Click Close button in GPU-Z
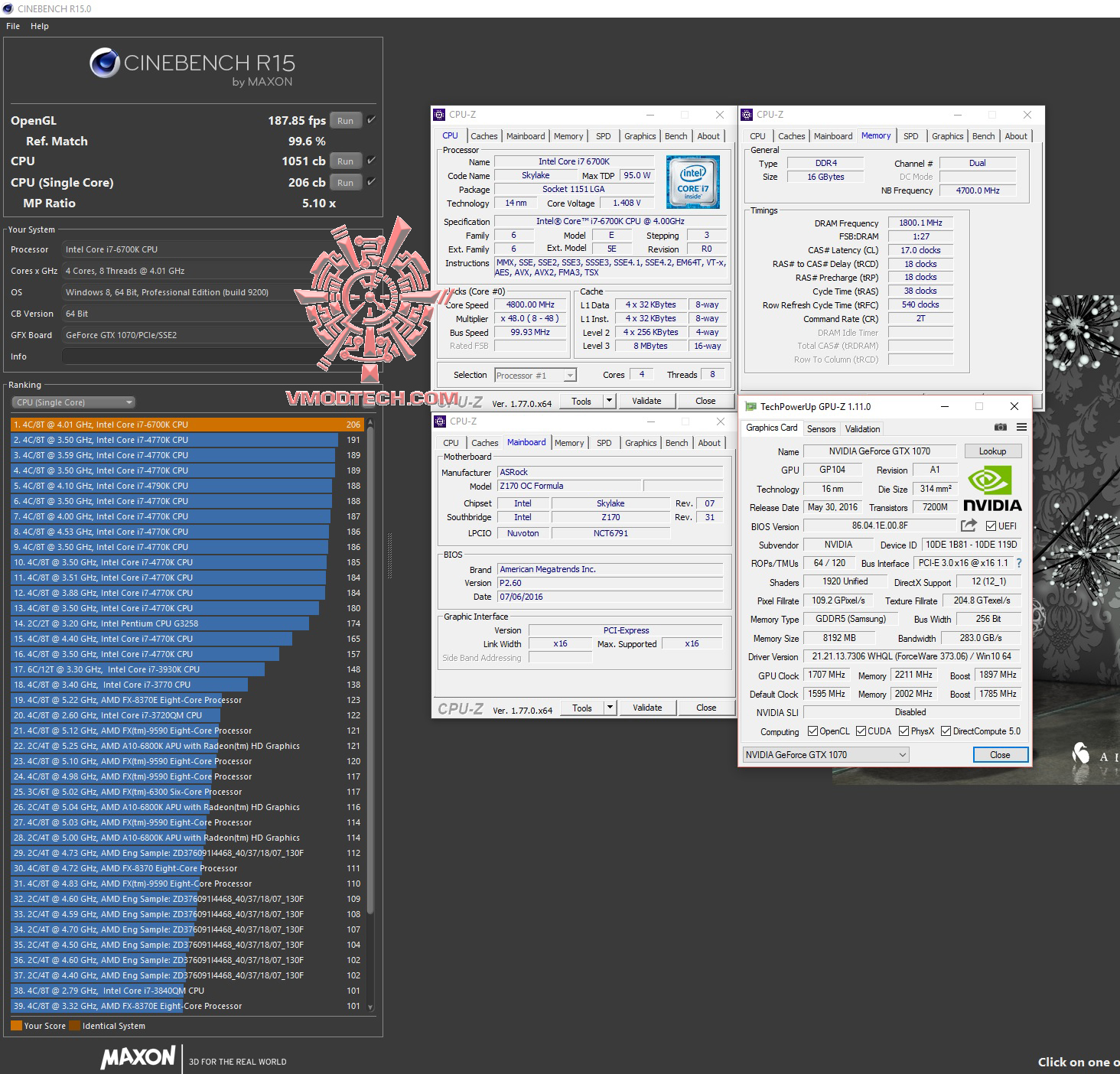 pyautogui.click(x=1000, y=754)
